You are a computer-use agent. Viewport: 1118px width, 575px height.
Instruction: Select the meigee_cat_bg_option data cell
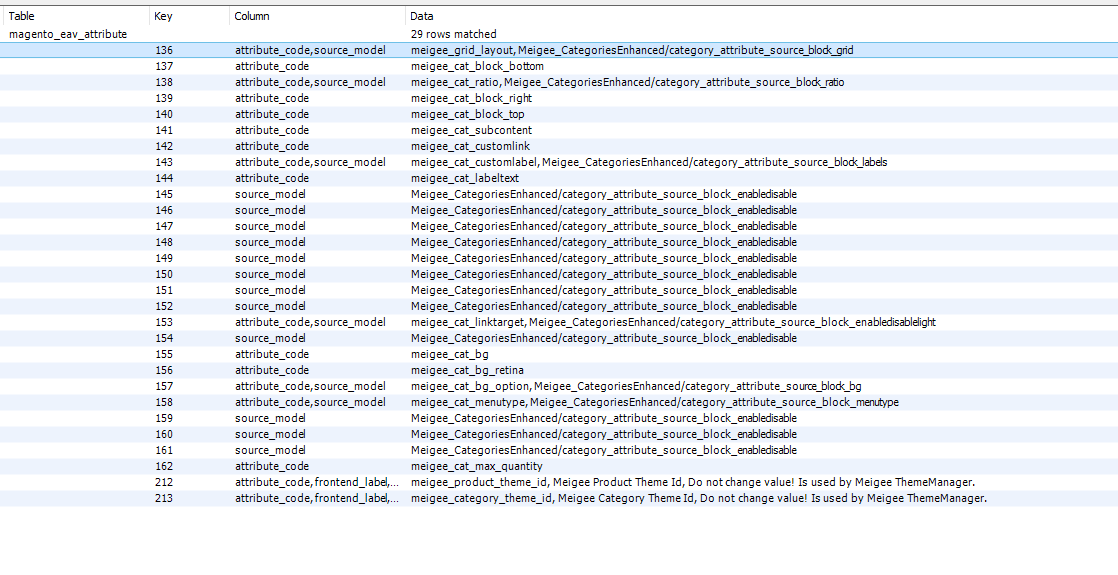click(636, 386)
